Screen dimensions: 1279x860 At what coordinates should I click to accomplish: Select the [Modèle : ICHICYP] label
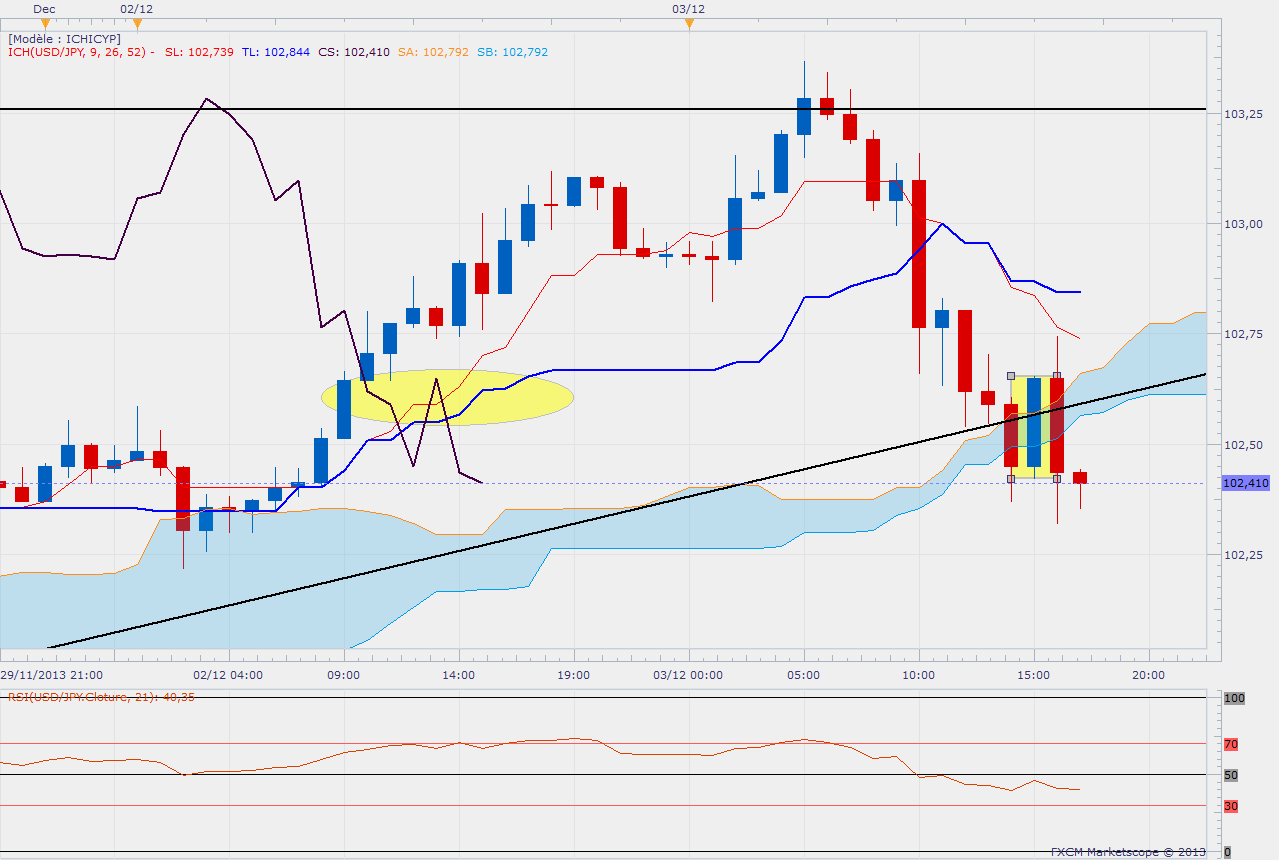[64, 39]
